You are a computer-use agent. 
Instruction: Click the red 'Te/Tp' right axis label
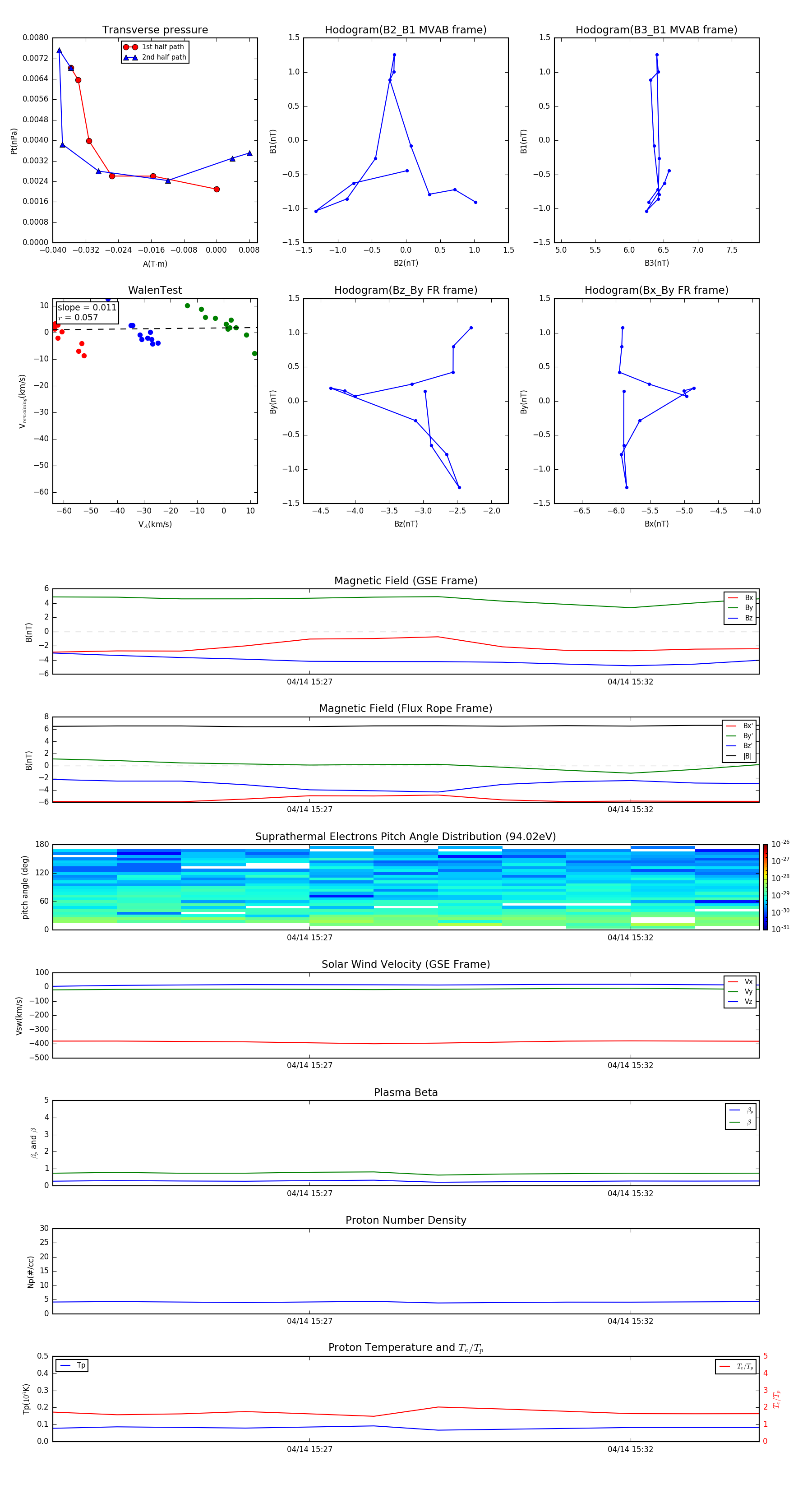click(777, 1399)
